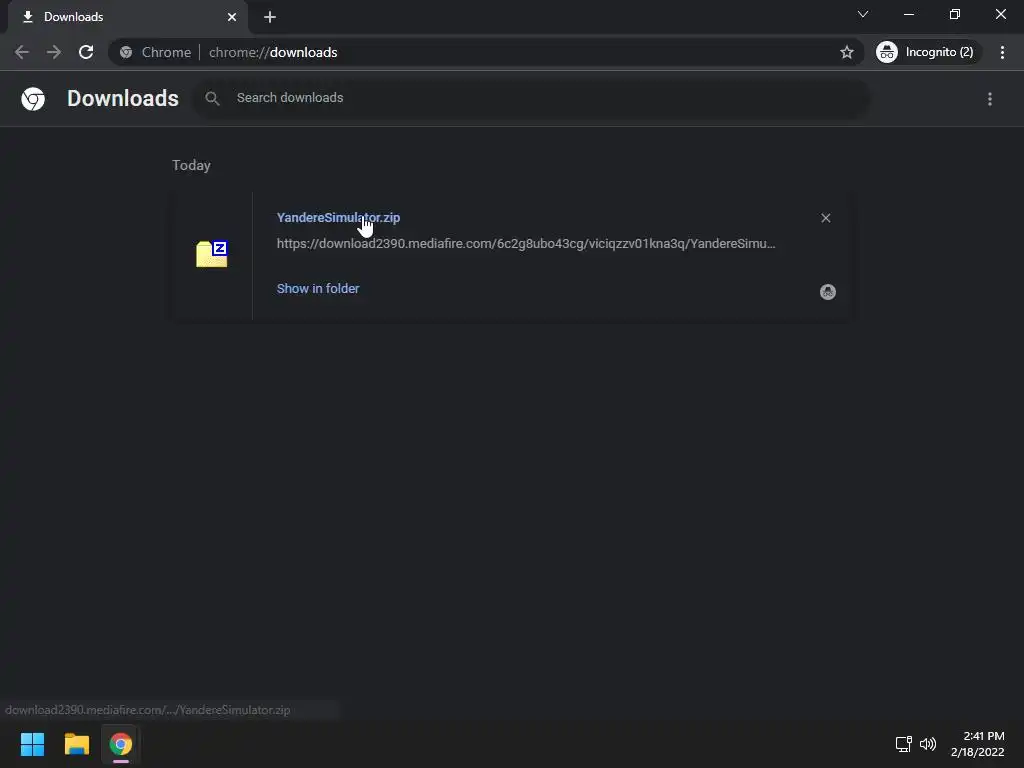Click the Chrome taskbar icon
The height and width of the screenshot is (768, 1024).
pyautogui.click(x=121, y=744)
